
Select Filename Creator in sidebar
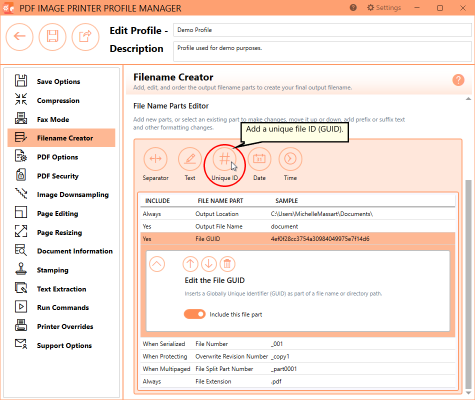point(61,138)
